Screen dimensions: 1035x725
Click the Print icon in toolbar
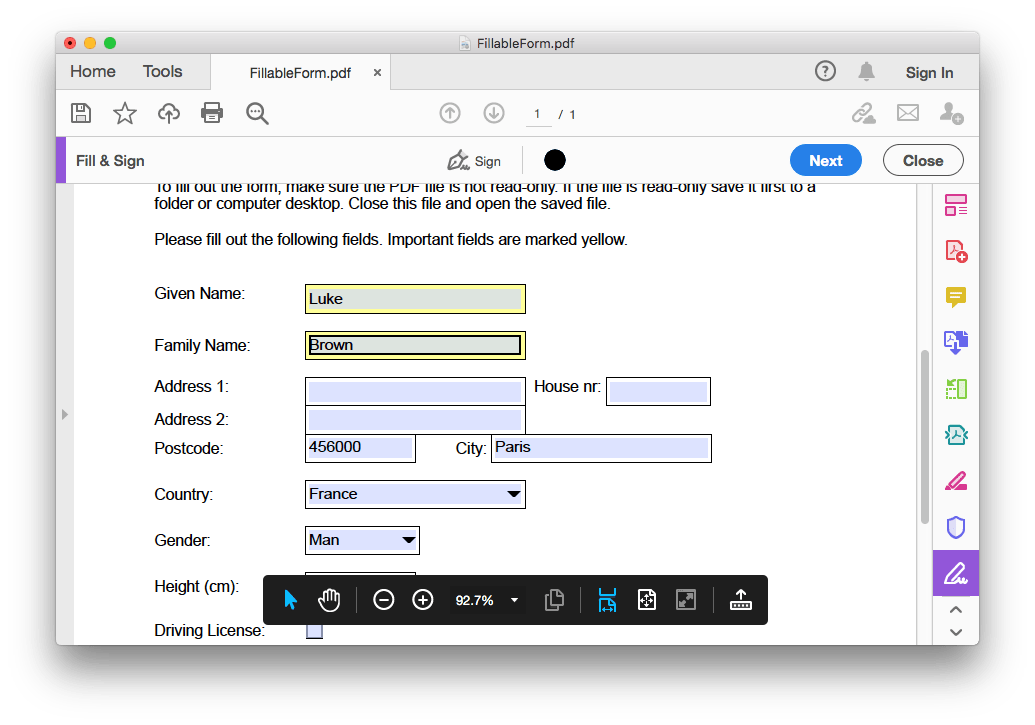[x=212, y=113]
